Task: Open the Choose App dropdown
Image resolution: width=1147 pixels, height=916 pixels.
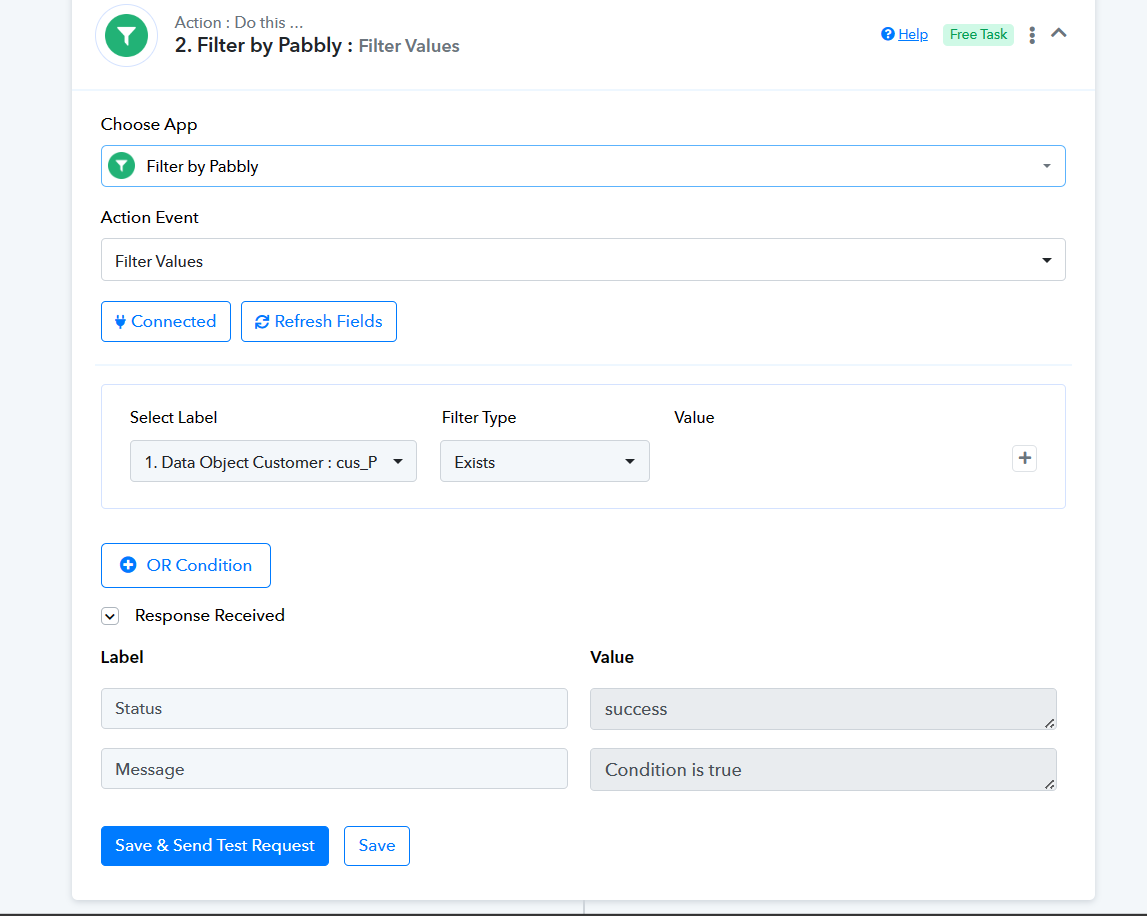Action: [x=583, y=166]
